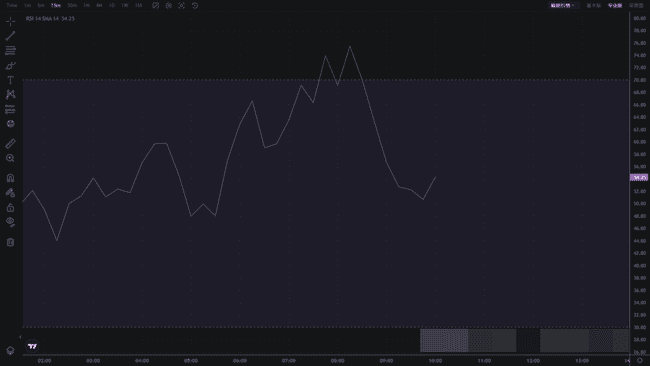
Task: Toggle hide all drawings eye icon
Action: click(x=10, y=222)
